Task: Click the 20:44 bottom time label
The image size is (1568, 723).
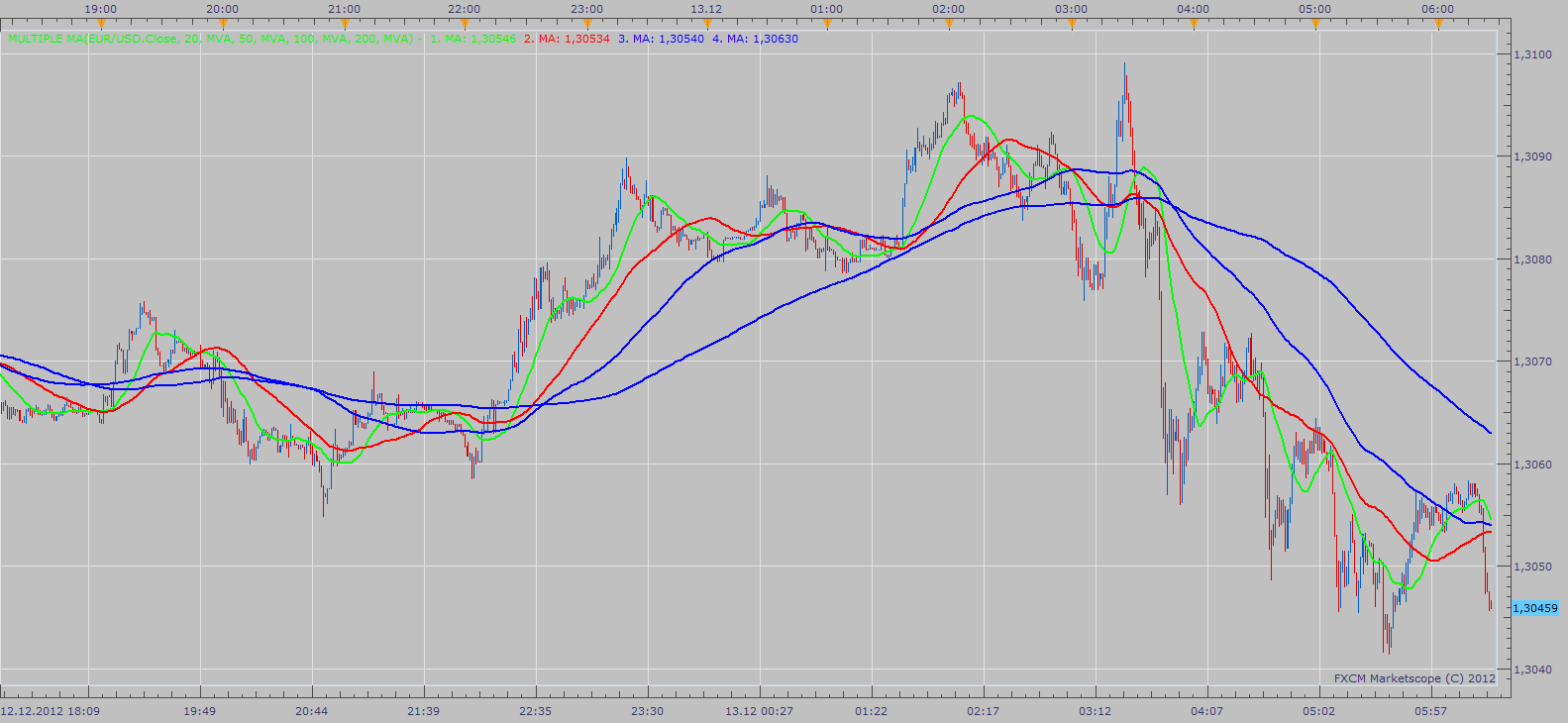Action: pyautogui.click(x=312, y=711)
